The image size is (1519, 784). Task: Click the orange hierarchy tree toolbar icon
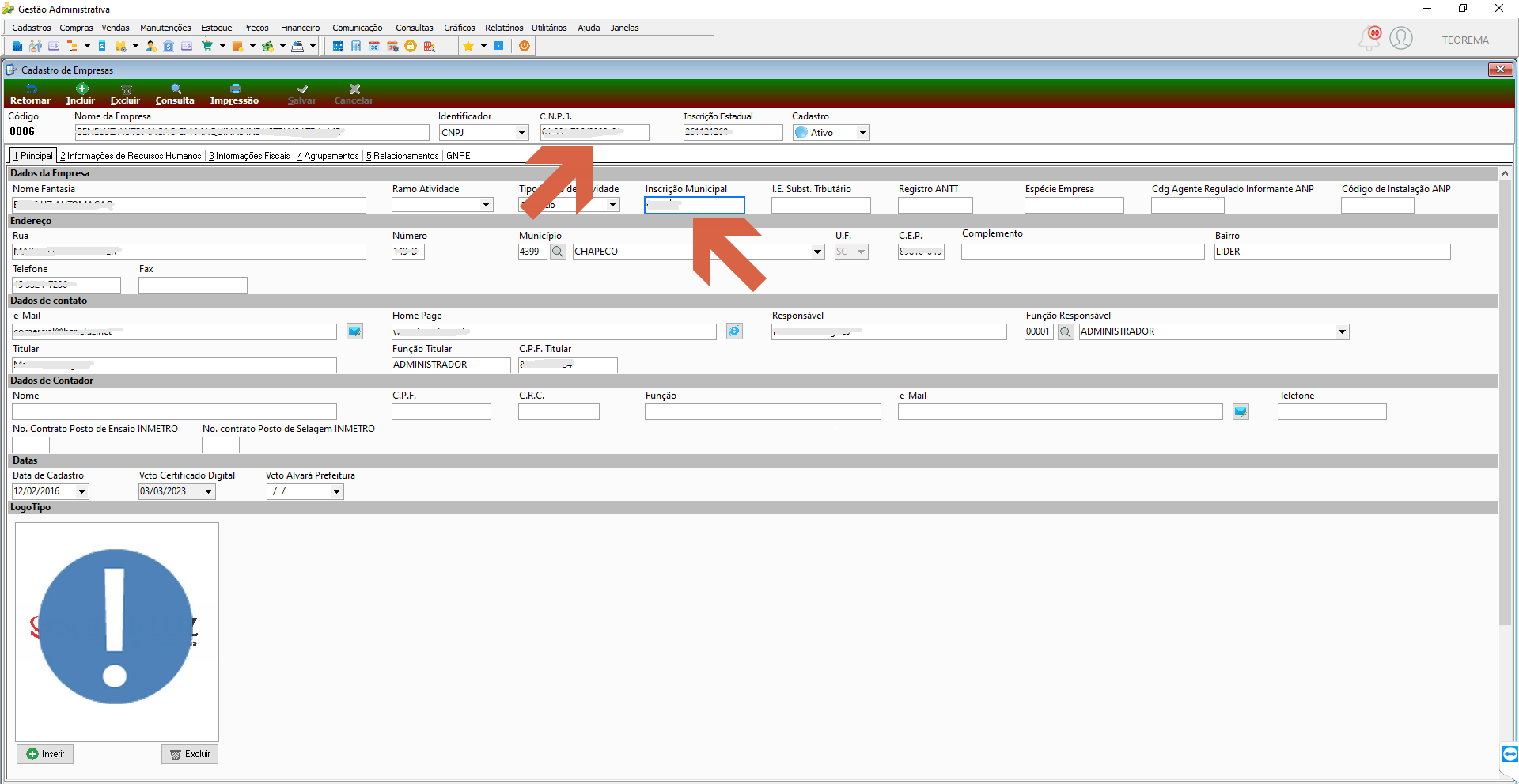click(x=72, y=46)
